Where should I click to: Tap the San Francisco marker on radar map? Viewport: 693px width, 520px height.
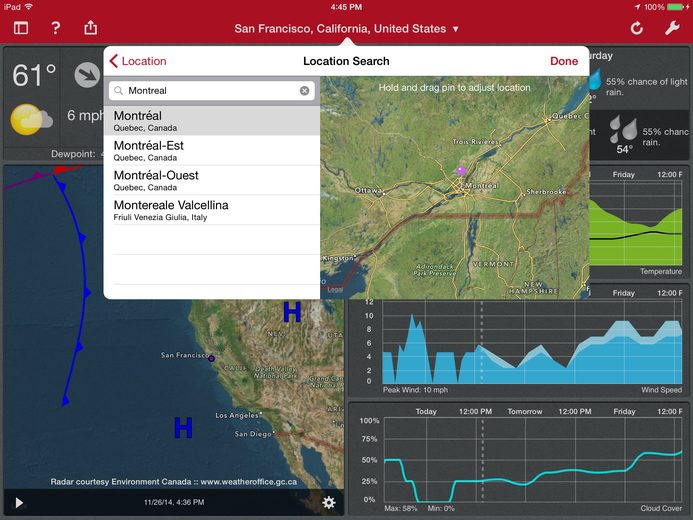tap(211, 358)
